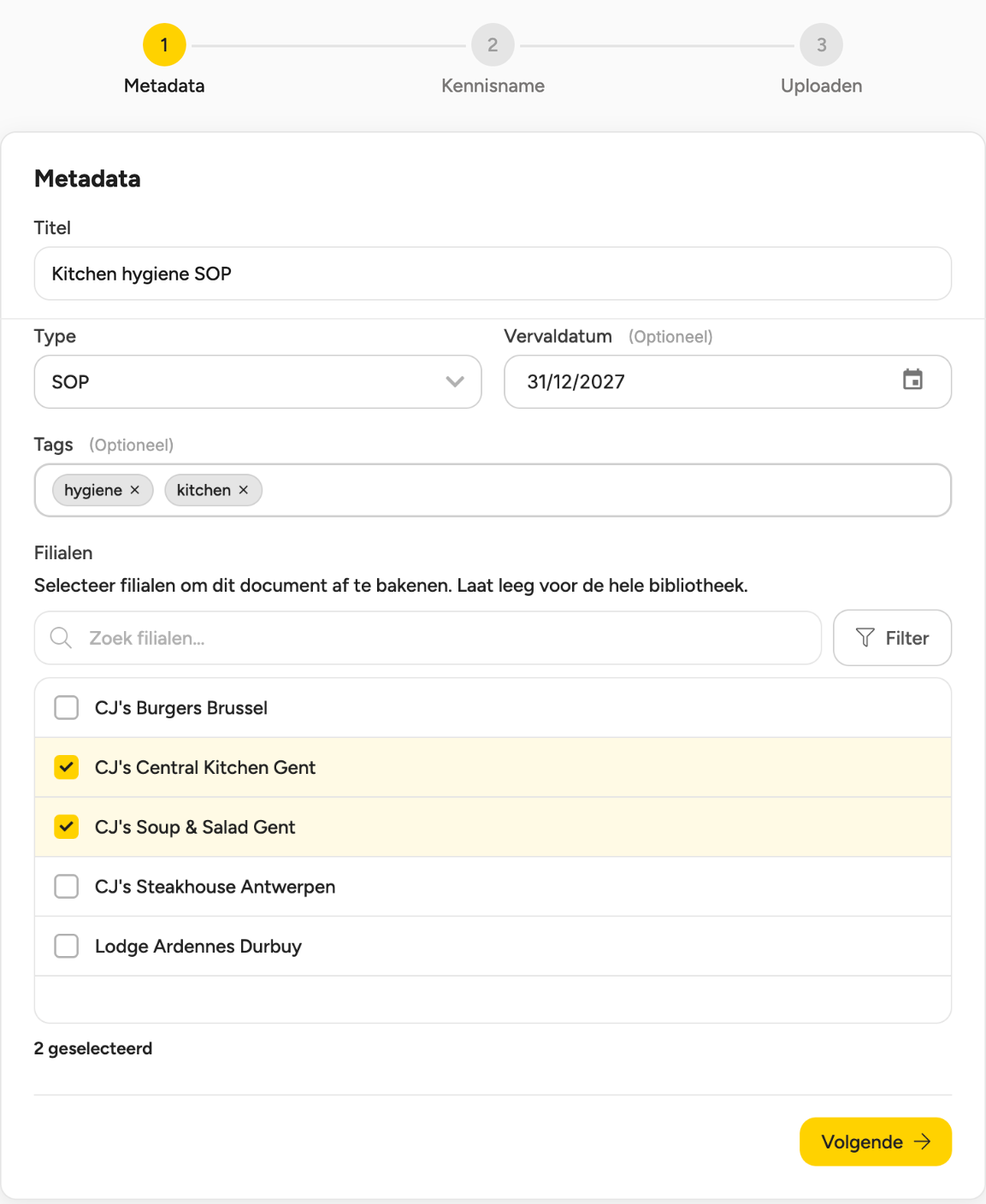Click the arrow icon on Volgende
Image resolution: width=986 pixels, height=1204 pixels.
(922, 1142)
